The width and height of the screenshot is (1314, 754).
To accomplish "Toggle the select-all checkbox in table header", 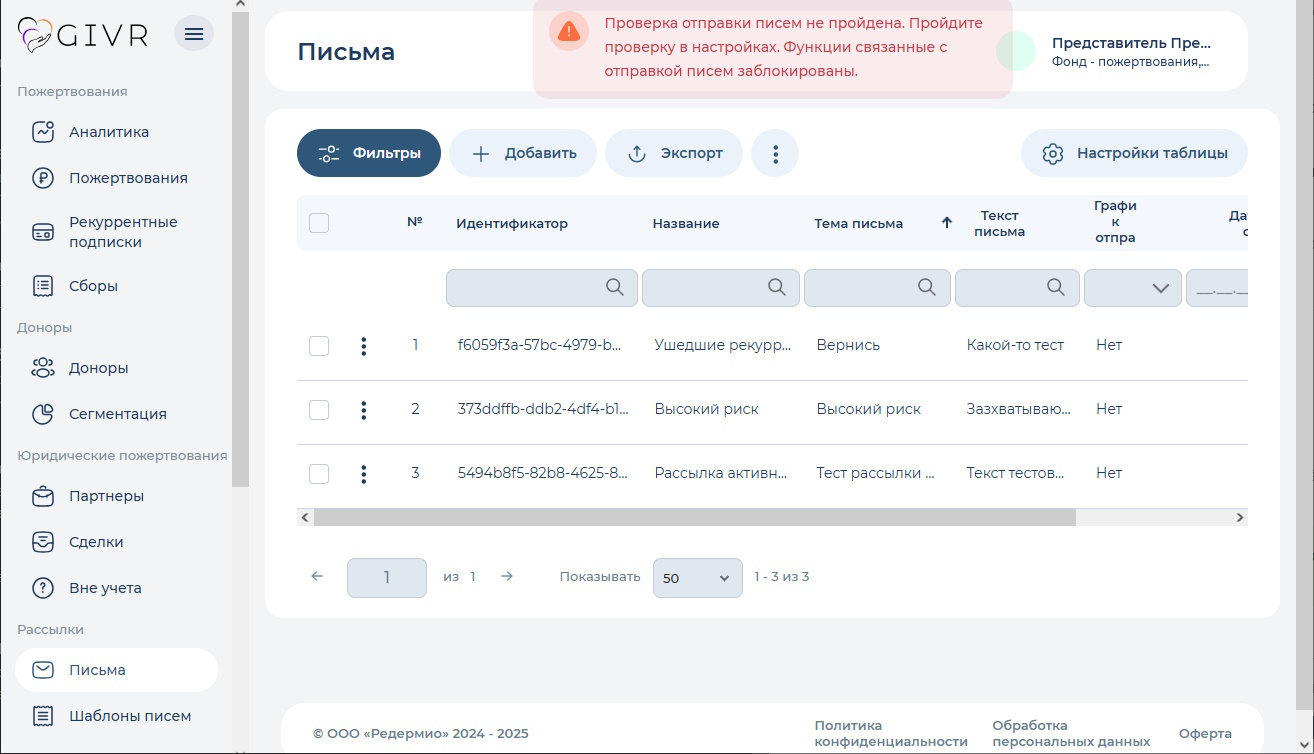I will pos(319,223).
